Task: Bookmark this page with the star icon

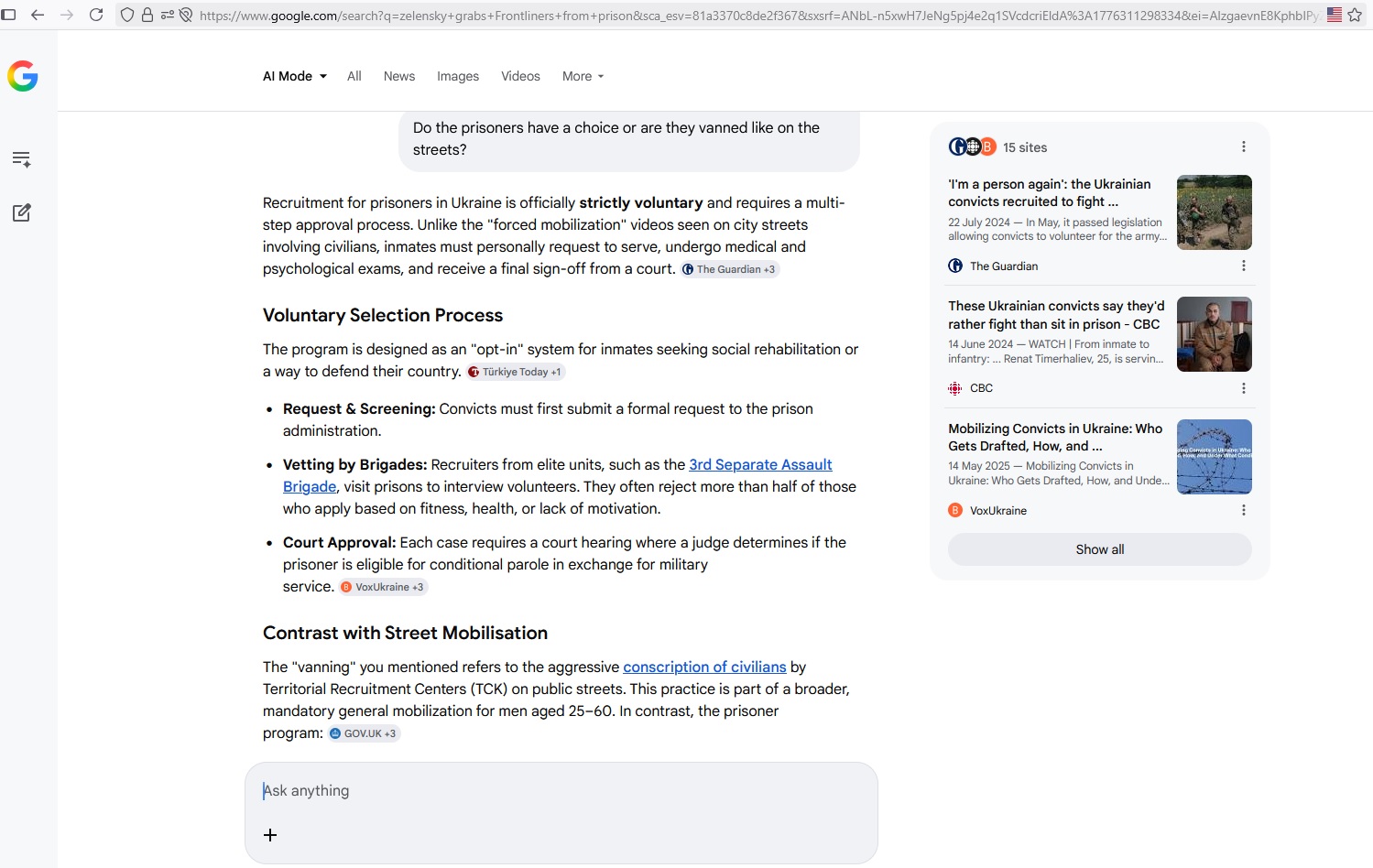Action: coord(1355,15)
